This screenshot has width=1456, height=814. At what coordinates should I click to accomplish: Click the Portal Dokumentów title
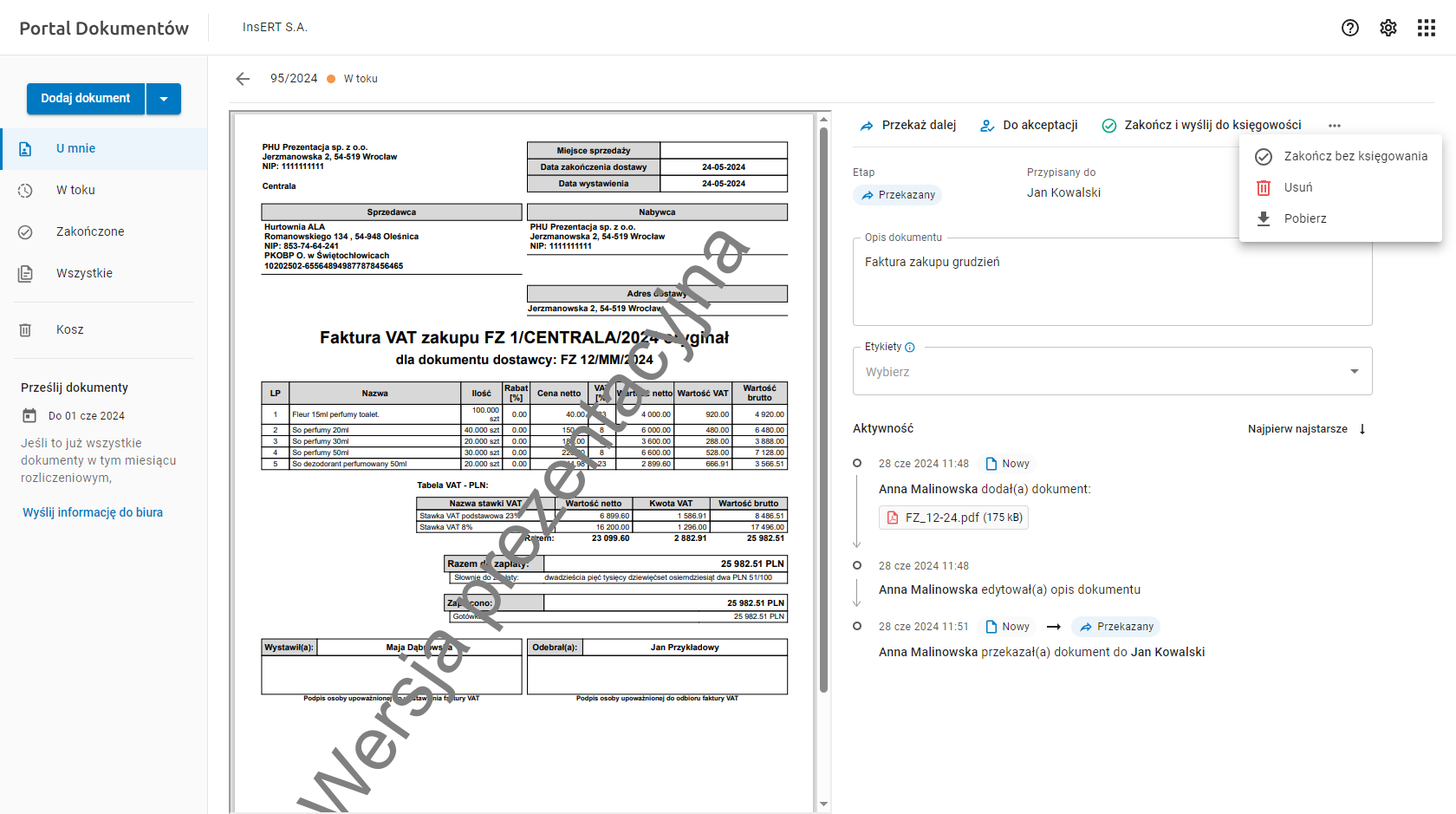point(104,29)
